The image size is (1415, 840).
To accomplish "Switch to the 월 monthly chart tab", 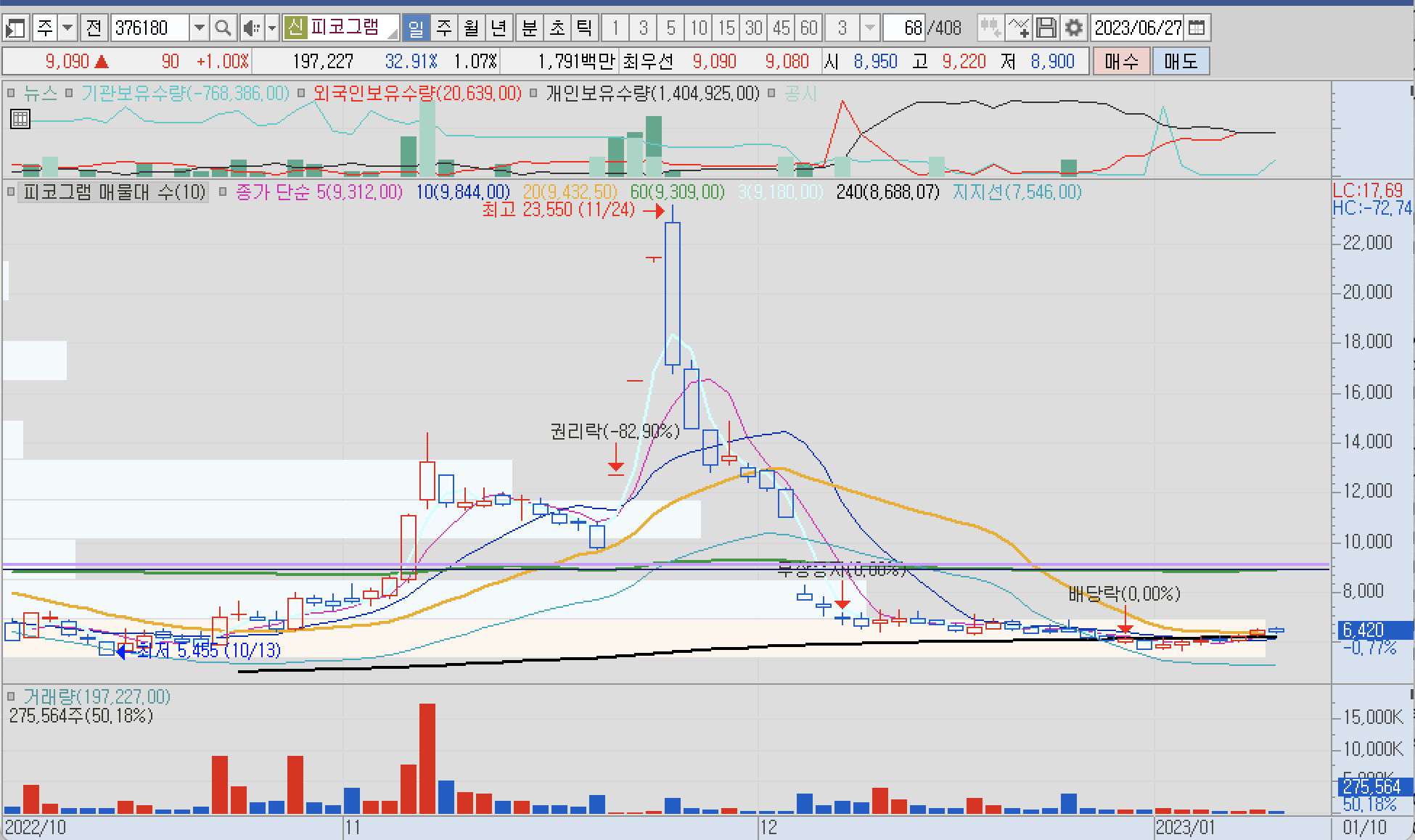I will point(471,28).
